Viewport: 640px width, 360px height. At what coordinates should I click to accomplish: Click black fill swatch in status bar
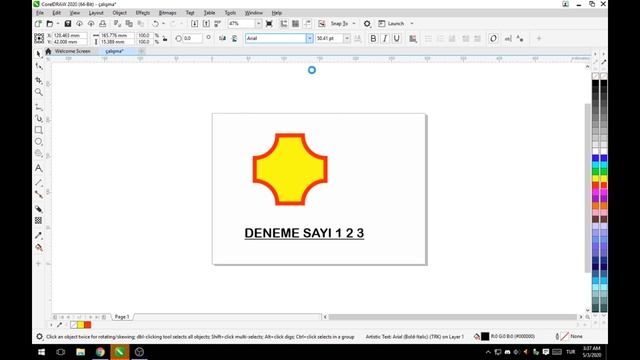[x=485, y=336]
